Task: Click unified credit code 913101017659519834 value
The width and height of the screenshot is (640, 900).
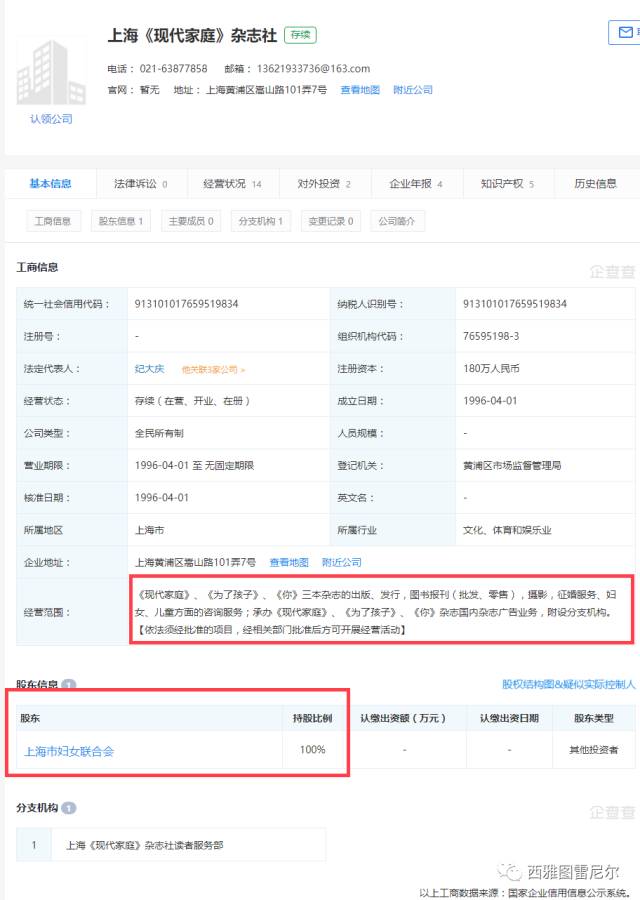Action: 186,304
